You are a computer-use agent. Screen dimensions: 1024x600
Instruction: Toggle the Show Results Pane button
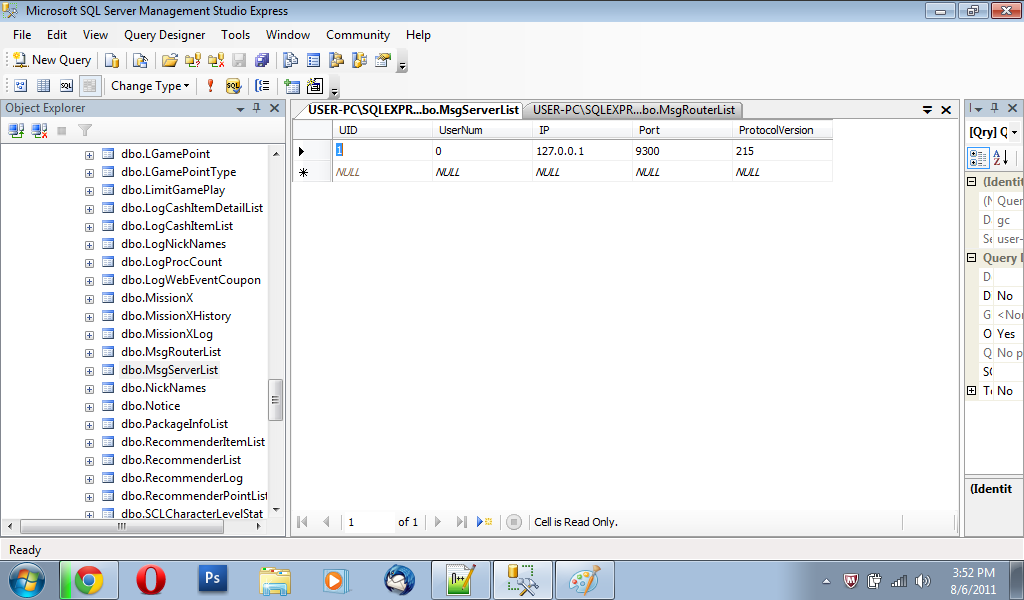click(x=89, y=86)
